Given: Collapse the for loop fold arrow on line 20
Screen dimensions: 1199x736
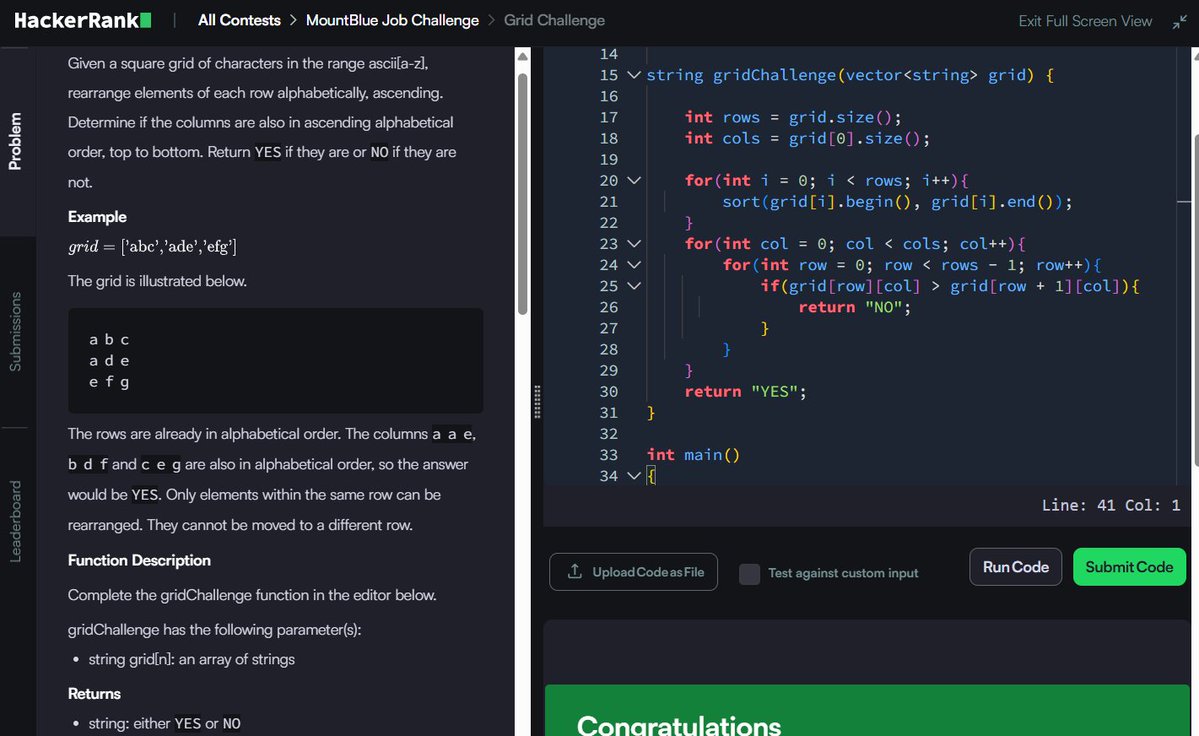Looking at the screenshot, I should click(634, 180).
